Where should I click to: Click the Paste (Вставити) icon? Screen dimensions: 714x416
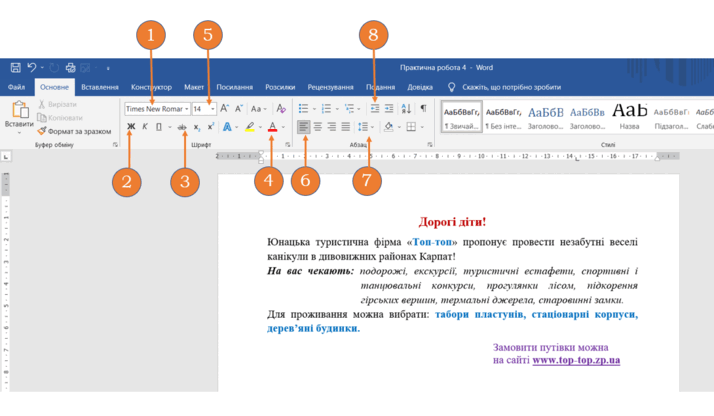coord(20,111)
